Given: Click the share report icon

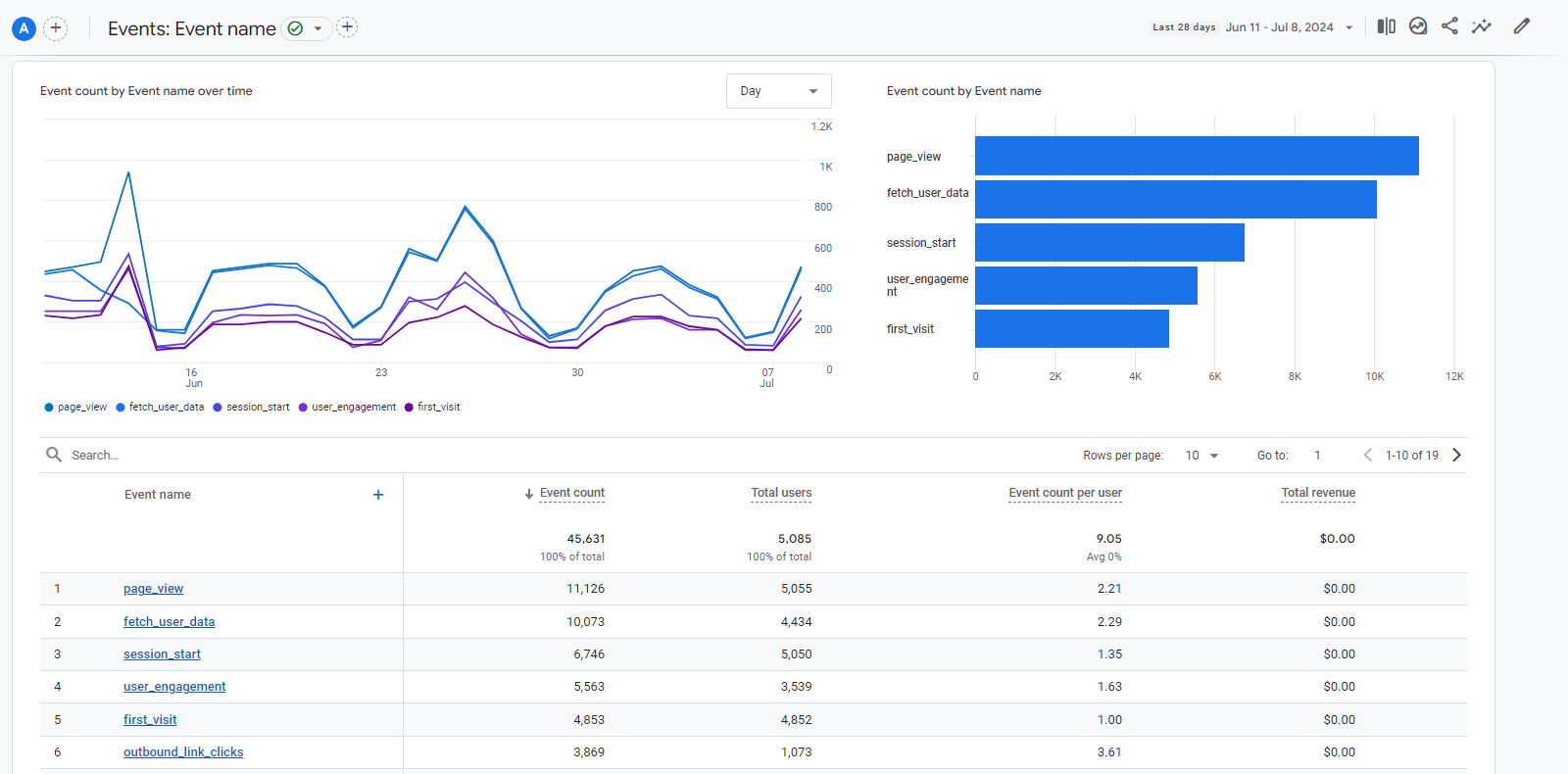Looking at the screenshot, I should (1449, 26).
